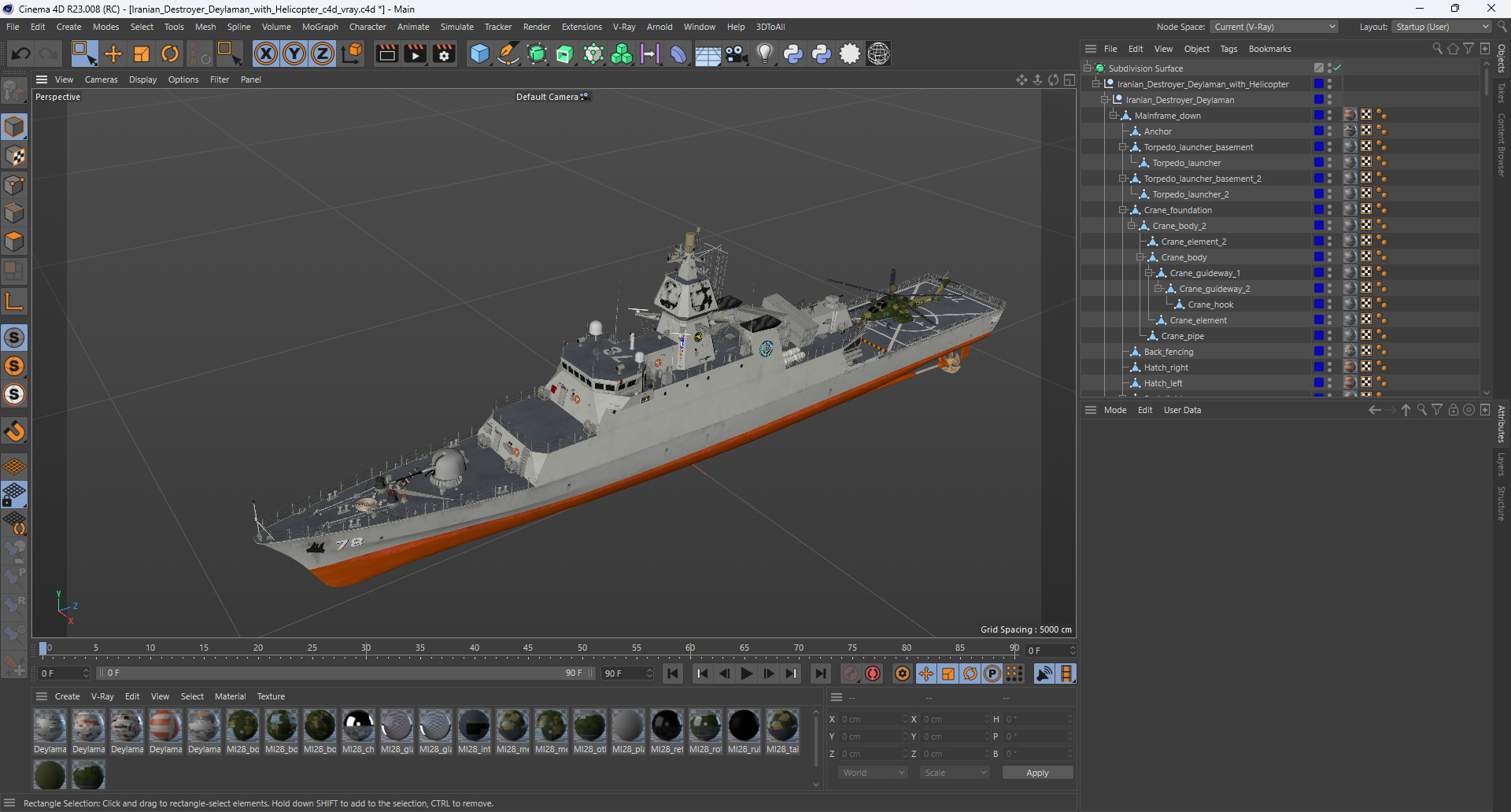This screenshot has height=812, width=1511.
Task: Open the Spline Pen tool
Action: [508, 54]
